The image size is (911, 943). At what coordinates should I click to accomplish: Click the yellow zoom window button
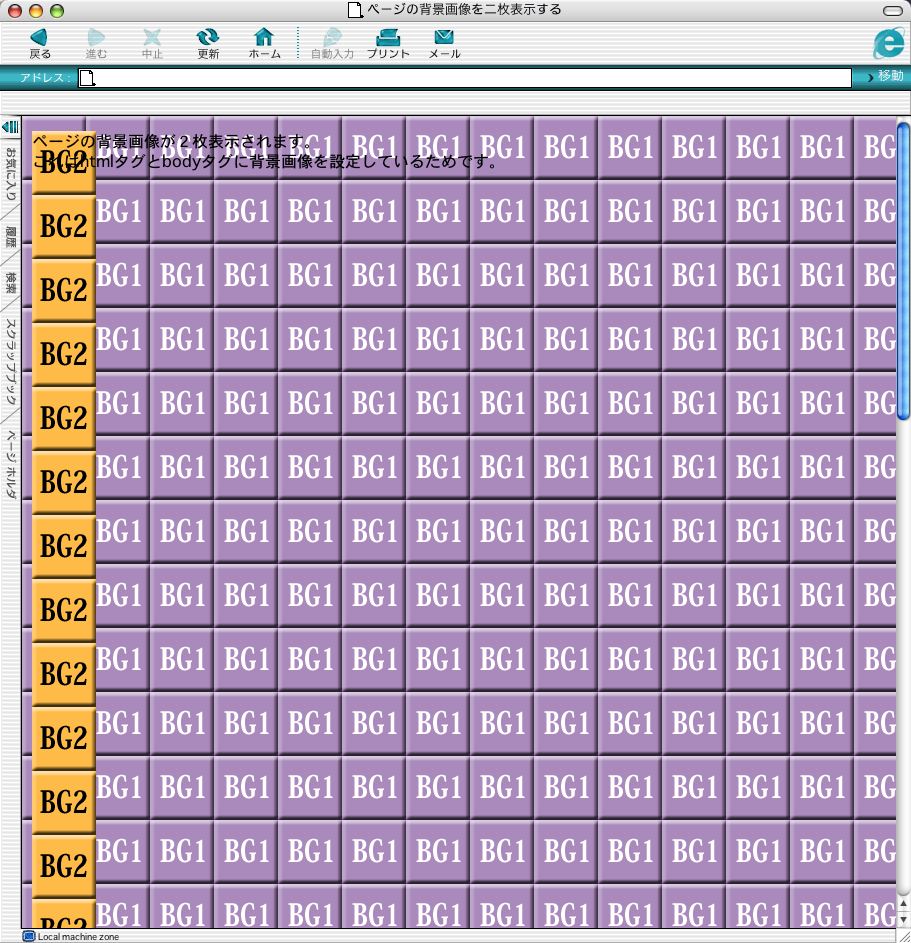[36, 10]
